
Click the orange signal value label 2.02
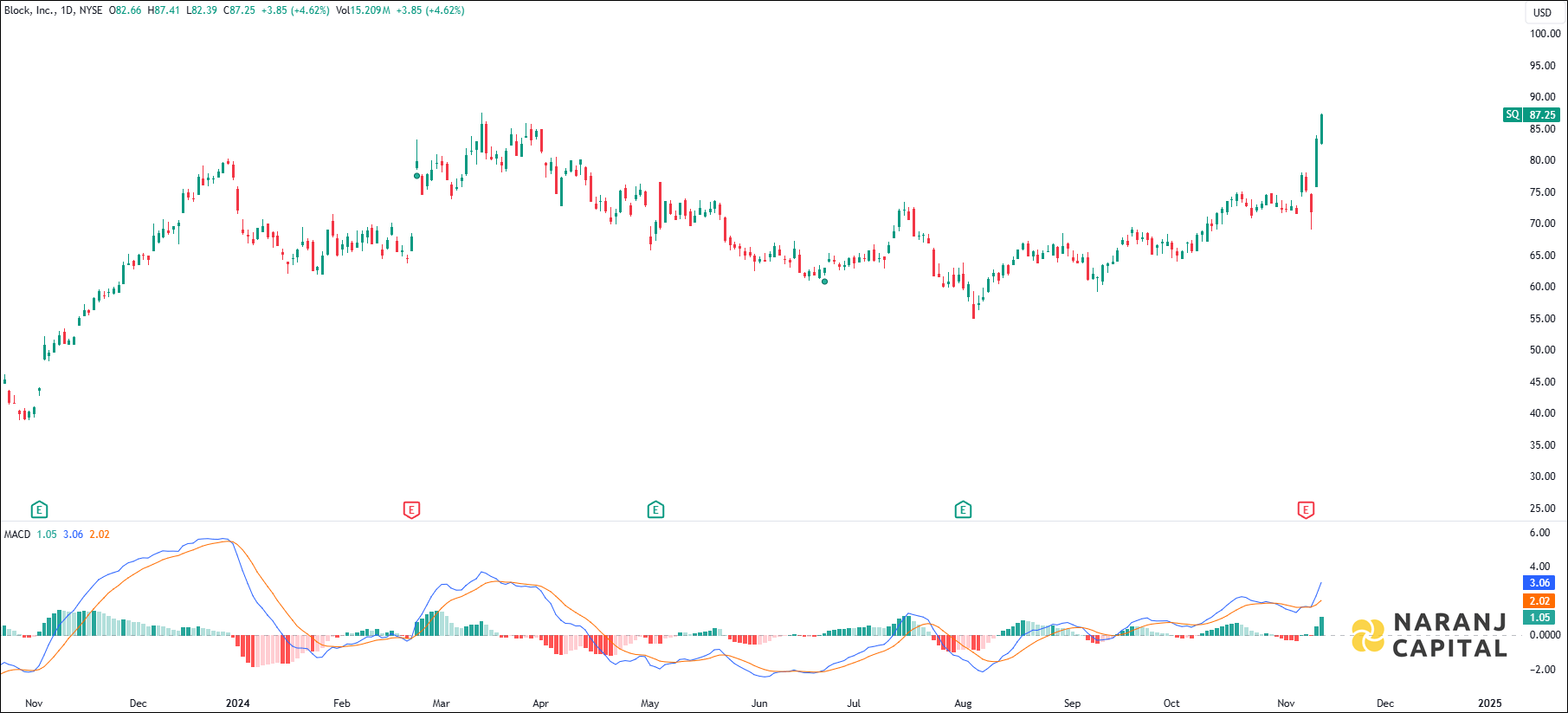[x=1539, y=600]
